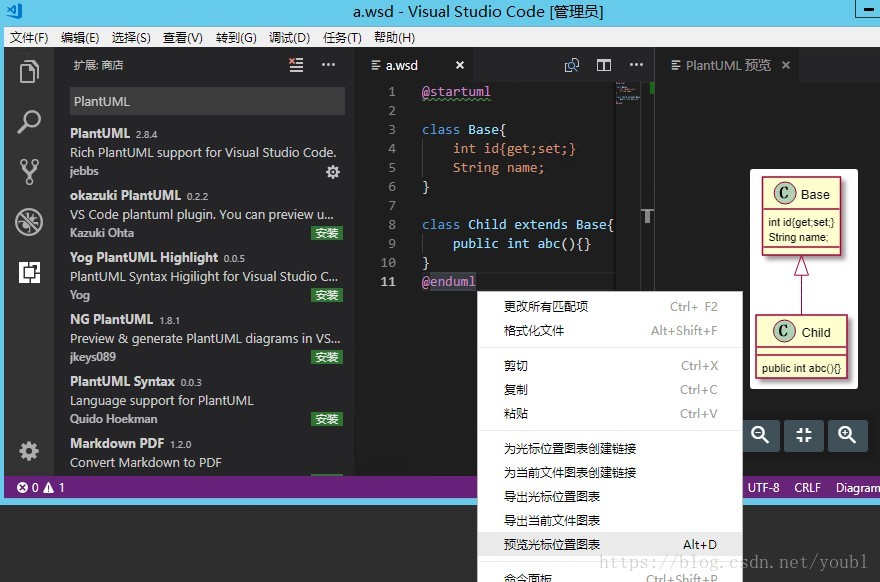Zoom out the PlantUML preview diagram

[760, 436]
